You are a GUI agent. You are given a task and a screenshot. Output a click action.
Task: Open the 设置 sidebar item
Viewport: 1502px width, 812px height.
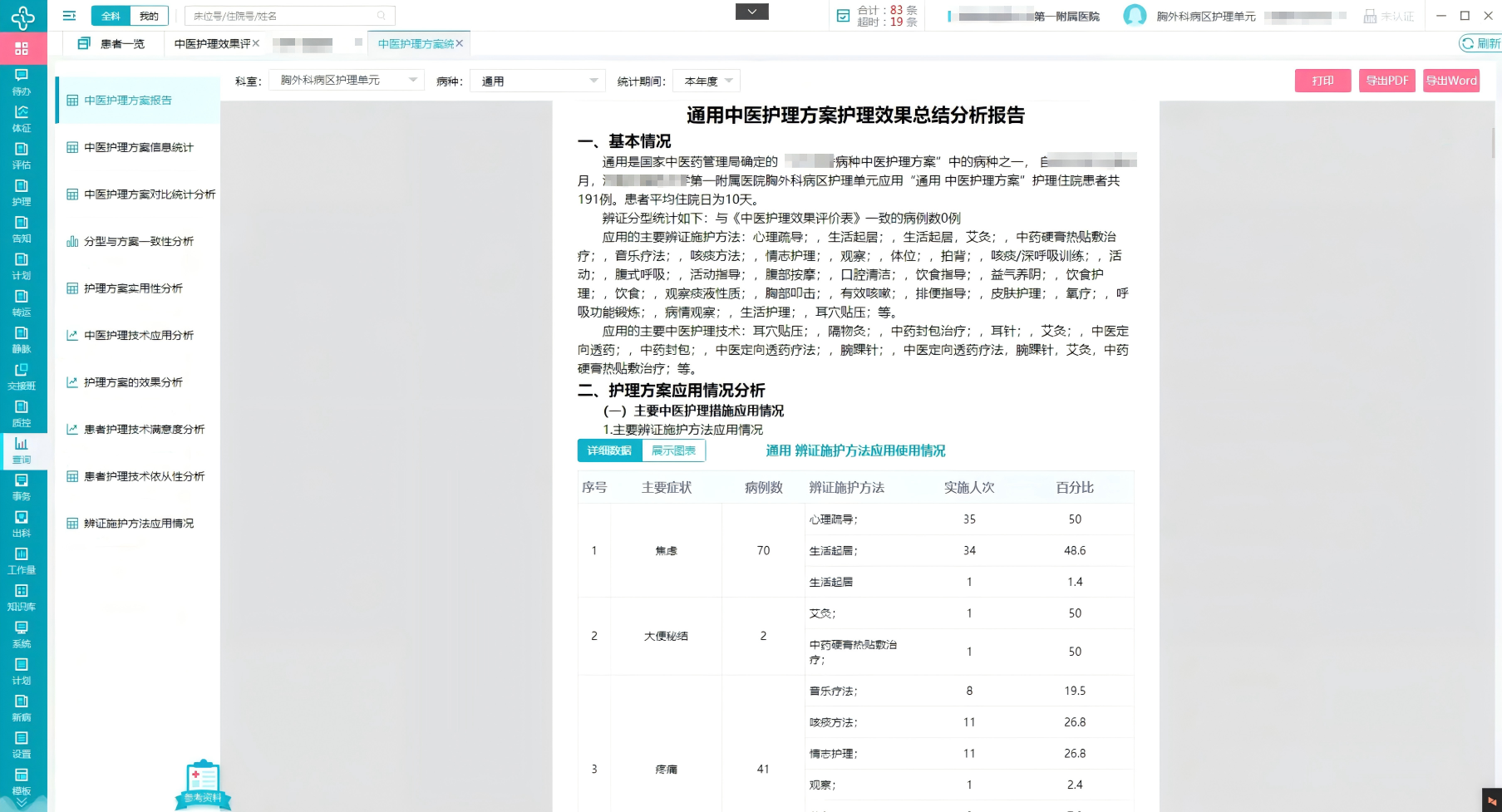(22, 744)
